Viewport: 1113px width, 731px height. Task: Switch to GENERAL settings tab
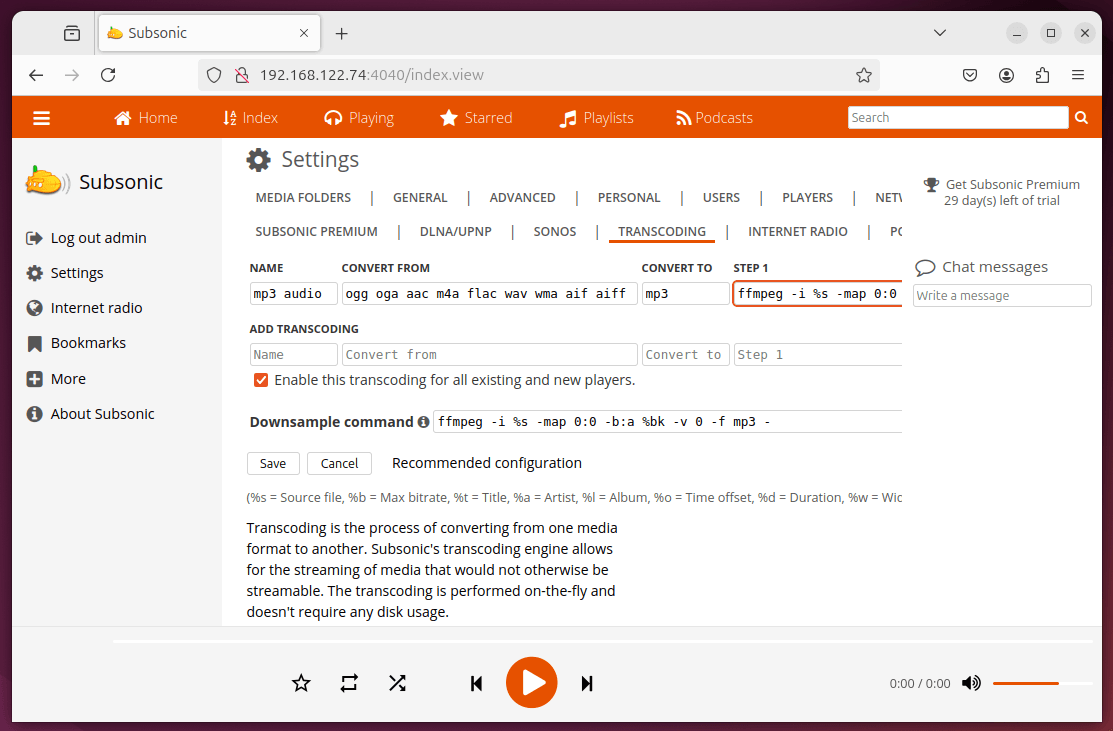pos(420,197)
